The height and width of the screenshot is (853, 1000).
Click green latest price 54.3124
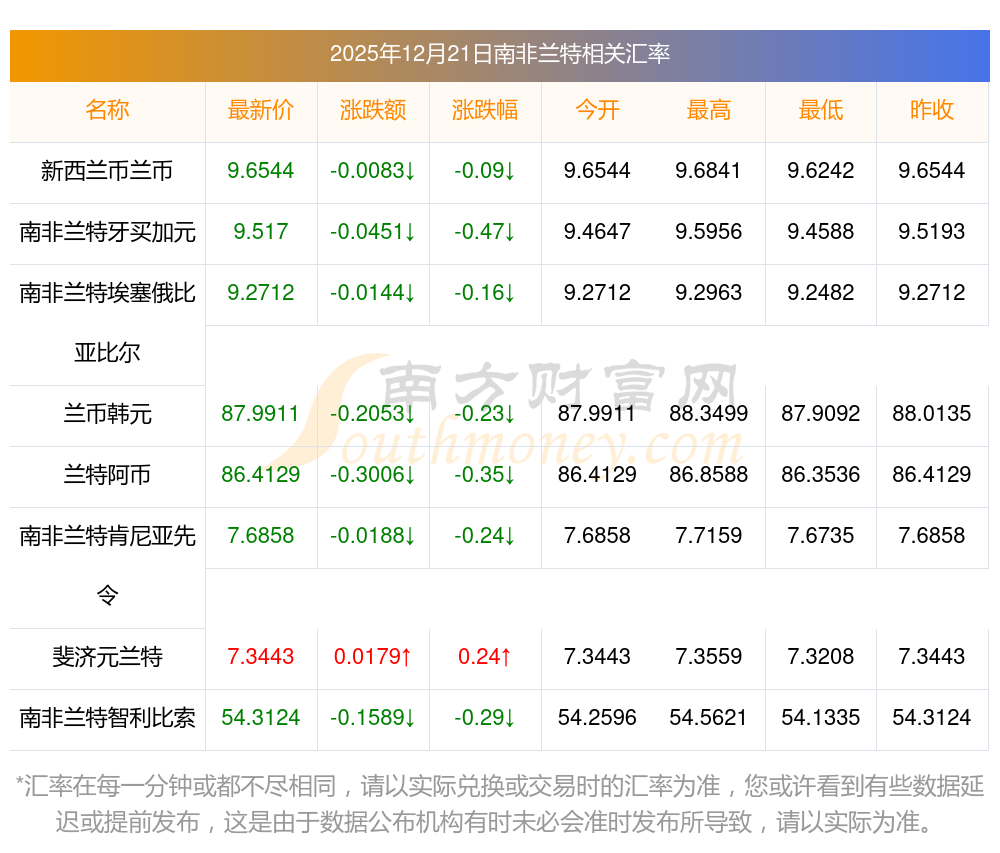coord(260,718)
